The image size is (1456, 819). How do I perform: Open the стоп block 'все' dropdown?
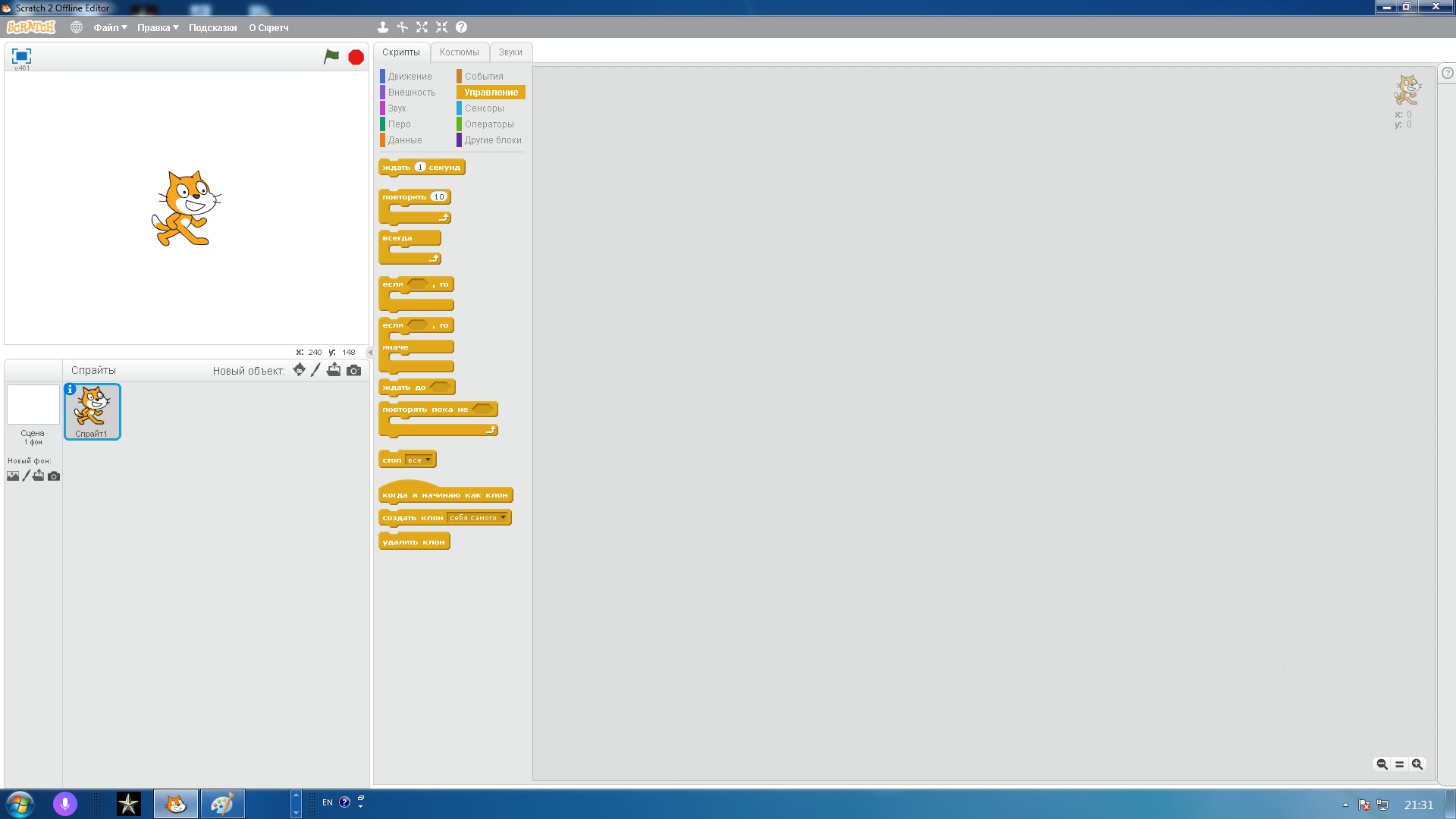coord(419,460)
